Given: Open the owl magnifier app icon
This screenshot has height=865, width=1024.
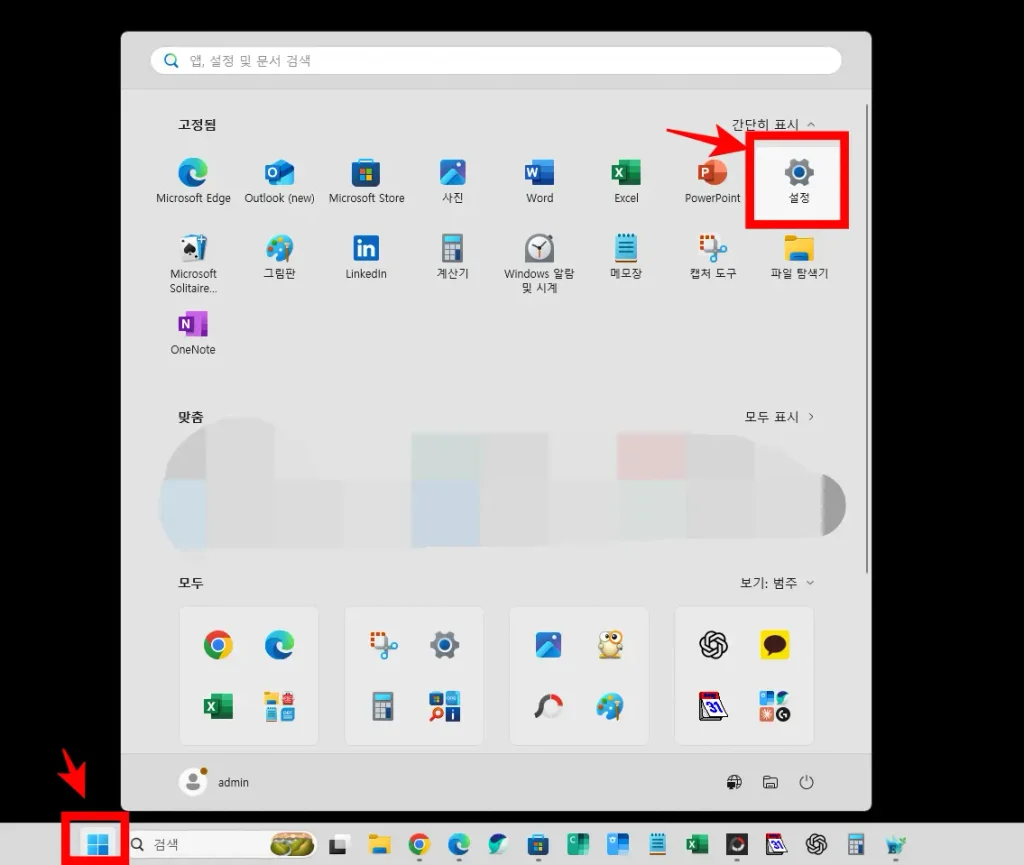Looking at the screenshot, I should 610,645.
